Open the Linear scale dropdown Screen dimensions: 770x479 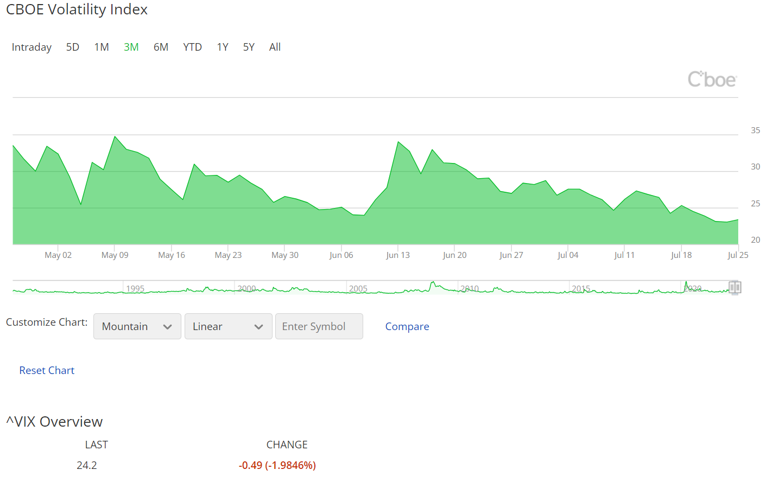pyautogui.click(x=228, y=326)
